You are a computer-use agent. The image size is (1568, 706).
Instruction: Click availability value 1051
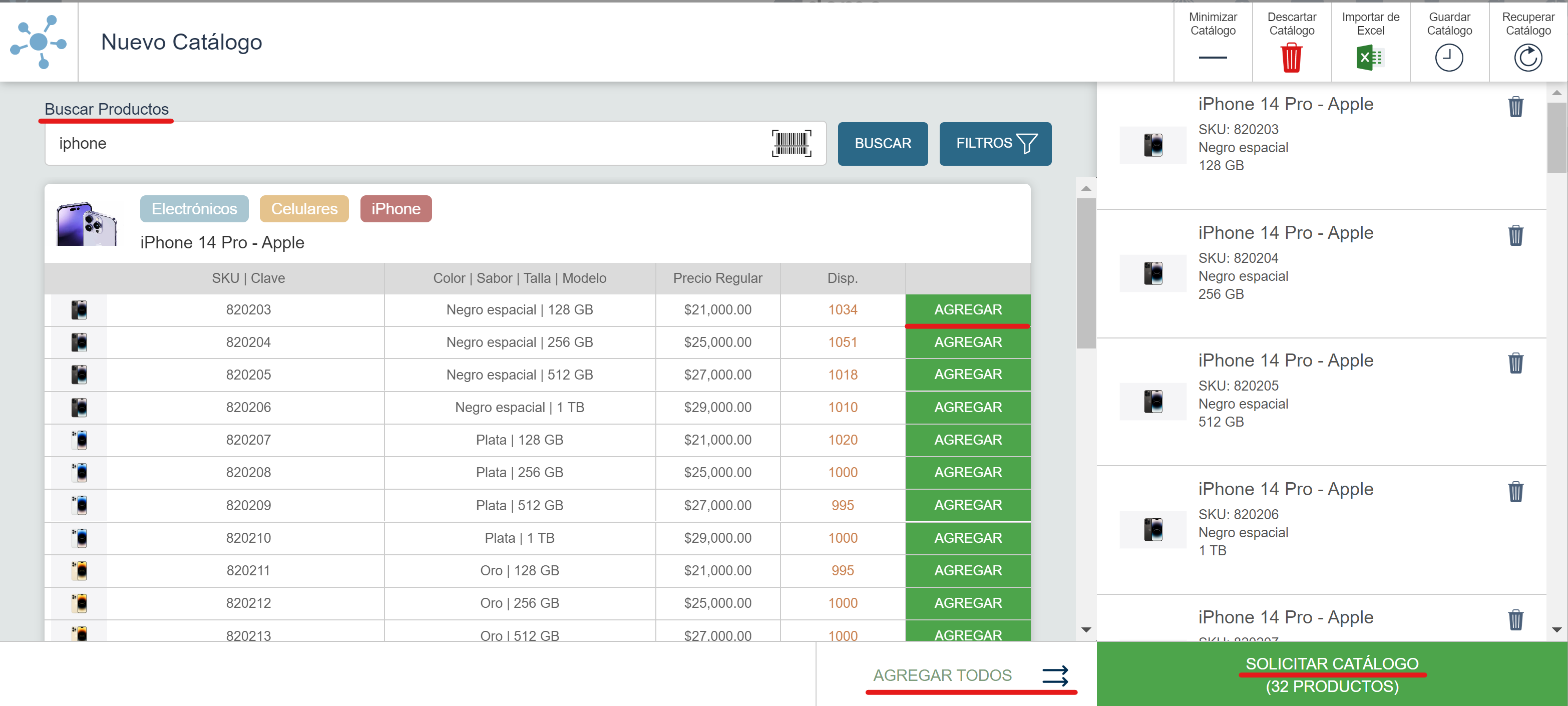843,342
